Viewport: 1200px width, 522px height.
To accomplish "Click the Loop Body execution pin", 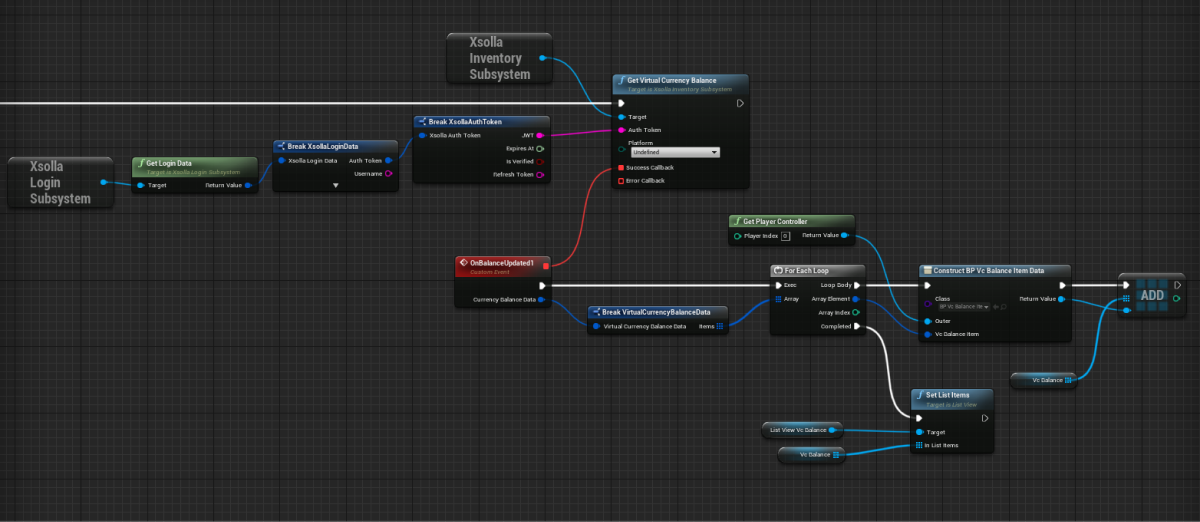I will (857, 285).
